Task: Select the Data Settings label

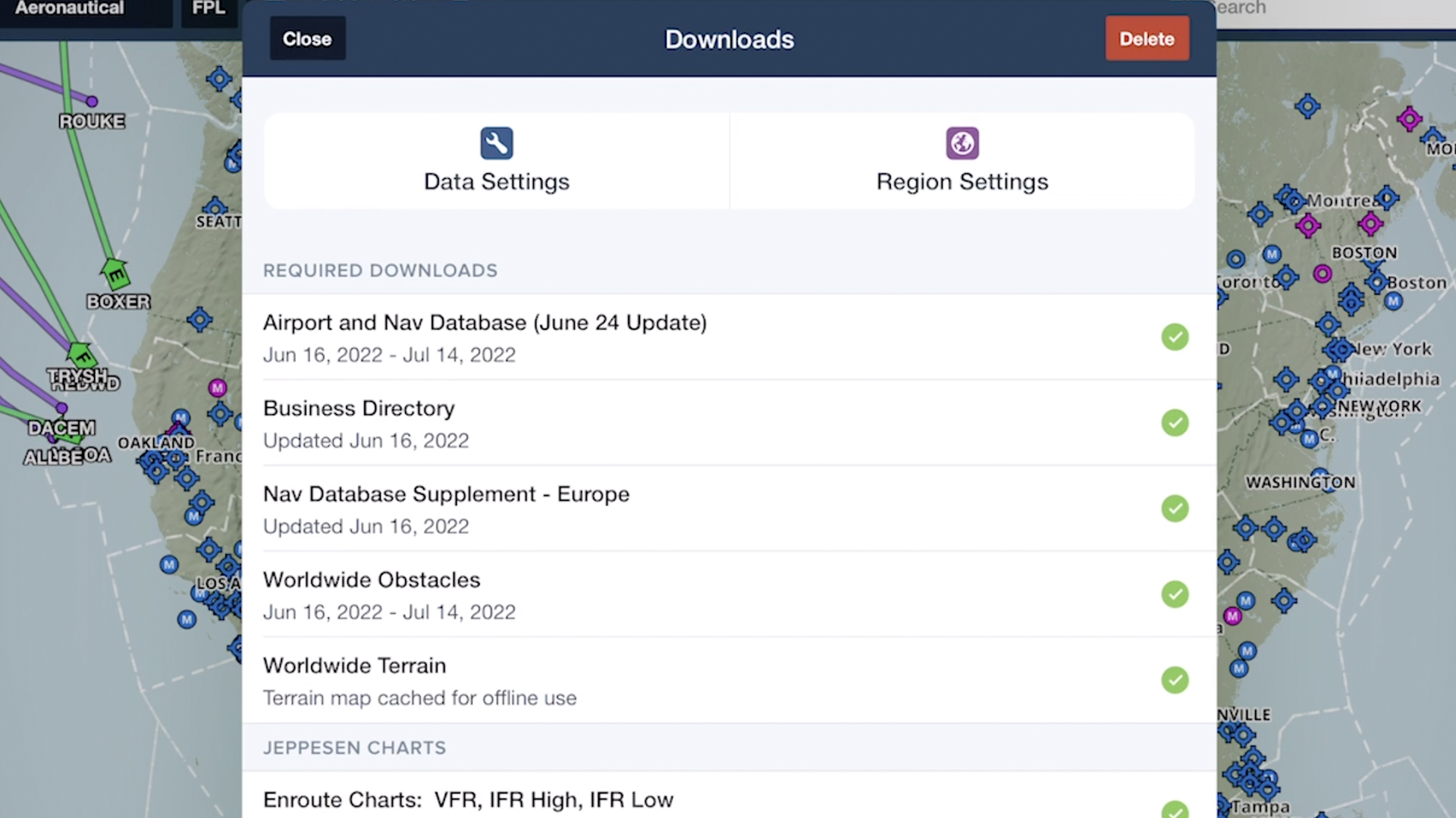Action: click(497, 182)
